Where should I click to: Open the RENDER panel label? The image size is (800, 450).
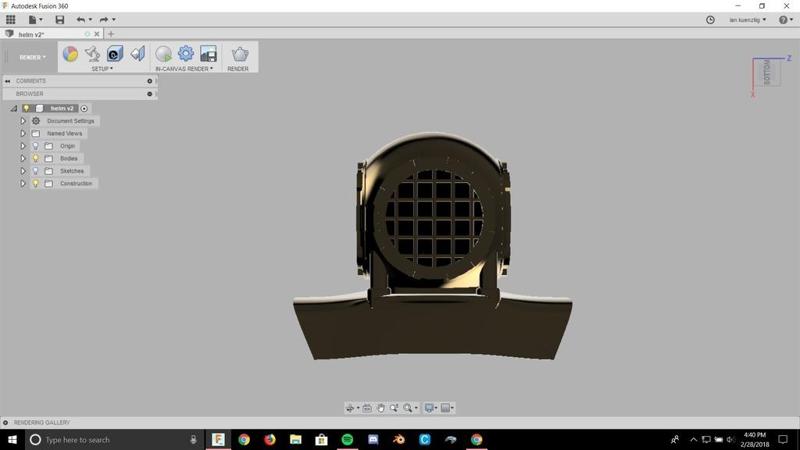238,68
